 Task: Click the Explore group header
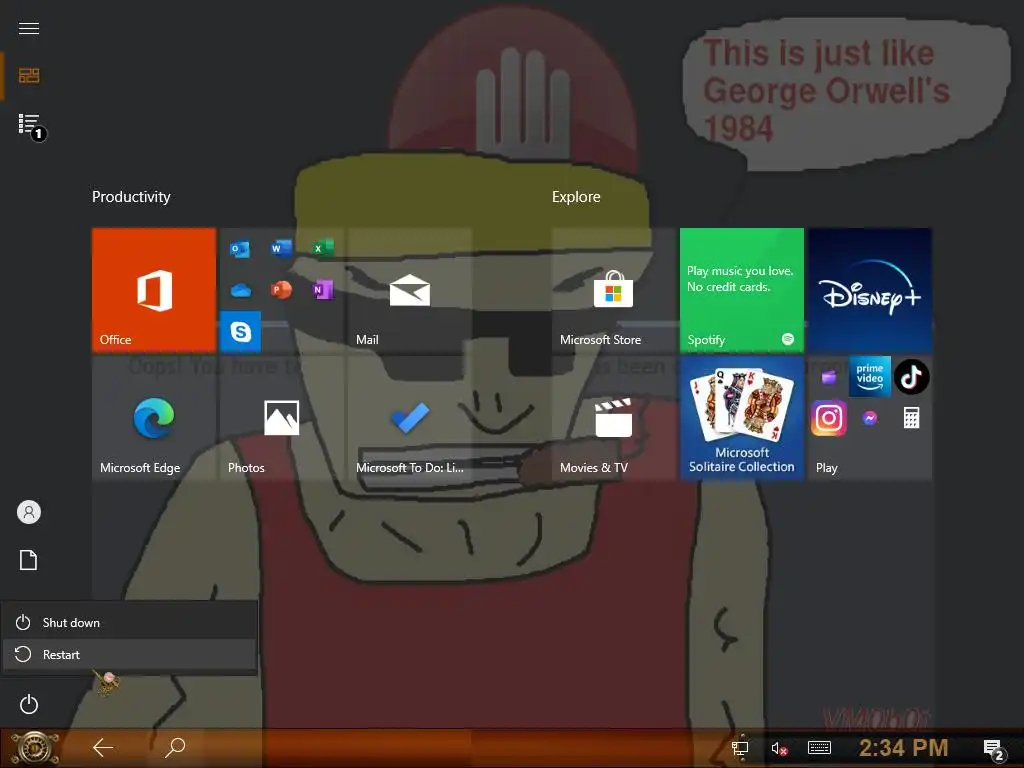click(576, 197)
